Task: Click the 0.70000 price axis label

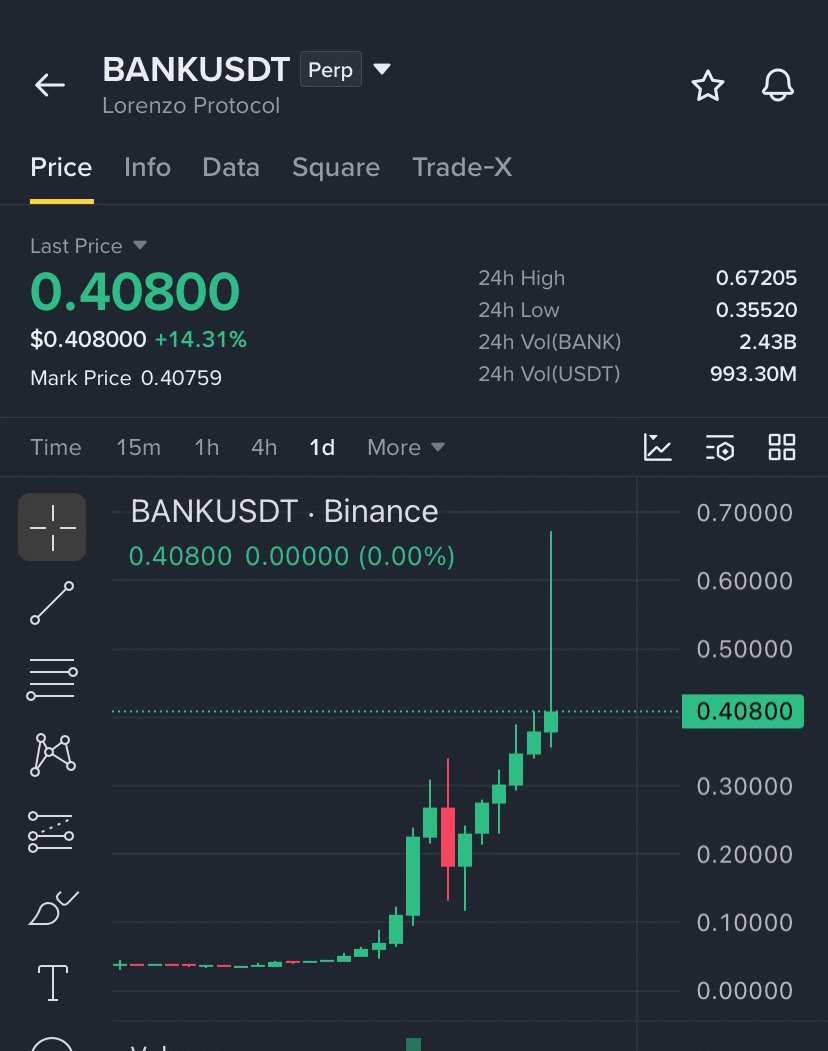Action: click(x=744, y=513)
